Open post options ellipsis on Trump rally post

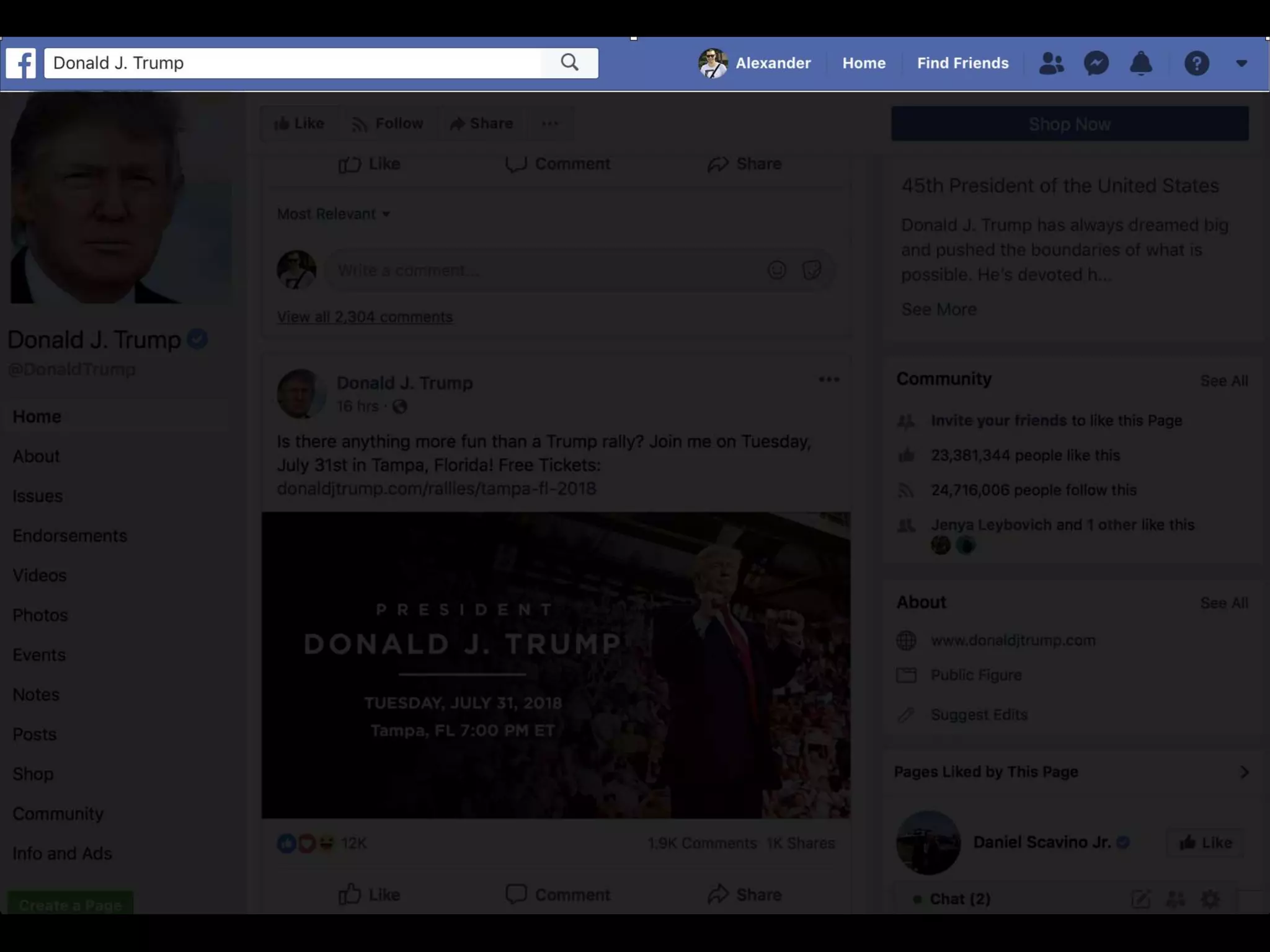tap(828, 379)
